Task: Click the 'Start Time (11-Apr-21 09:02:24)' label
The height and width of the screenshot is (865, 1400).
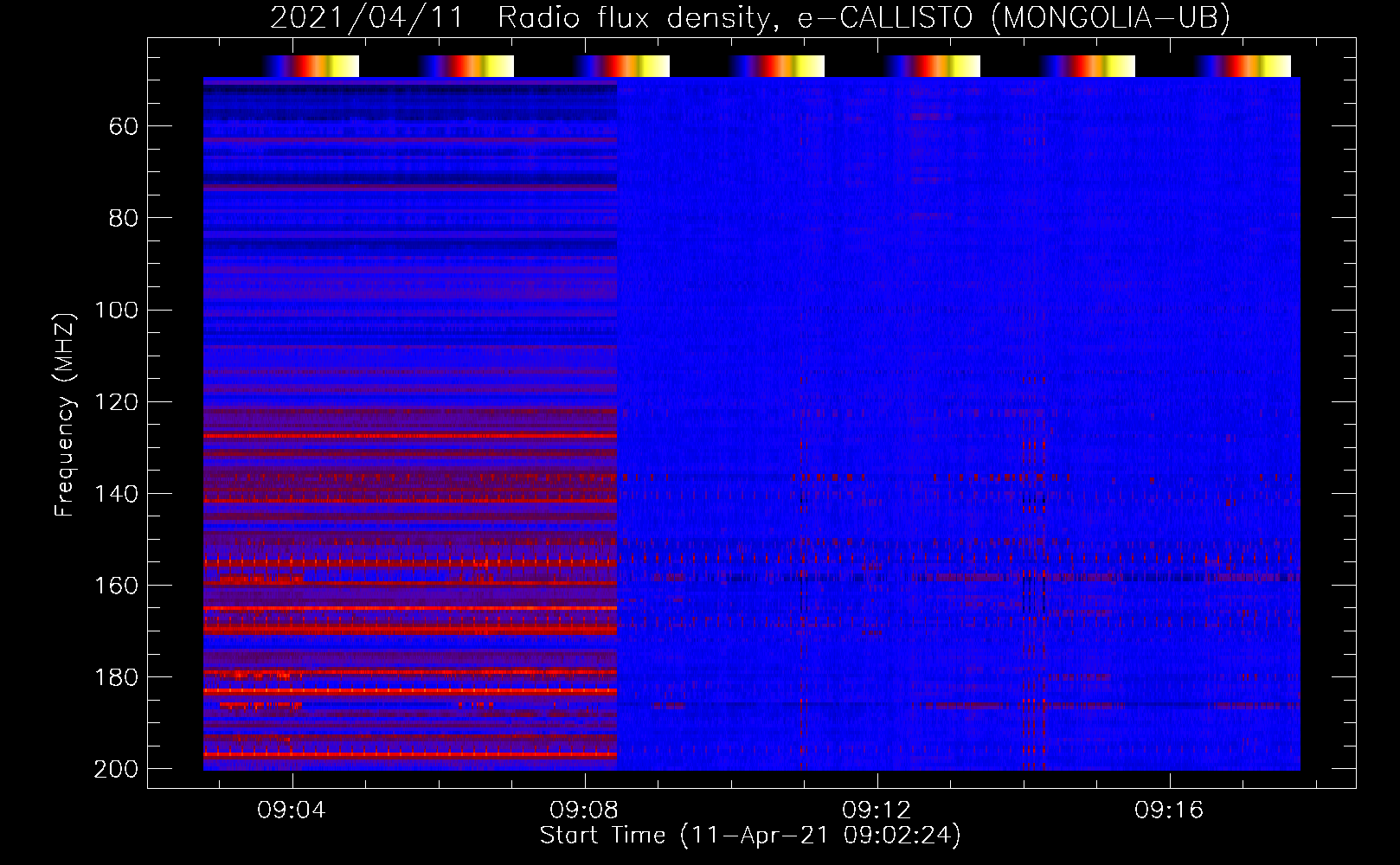Action: [x=750, y=836]
